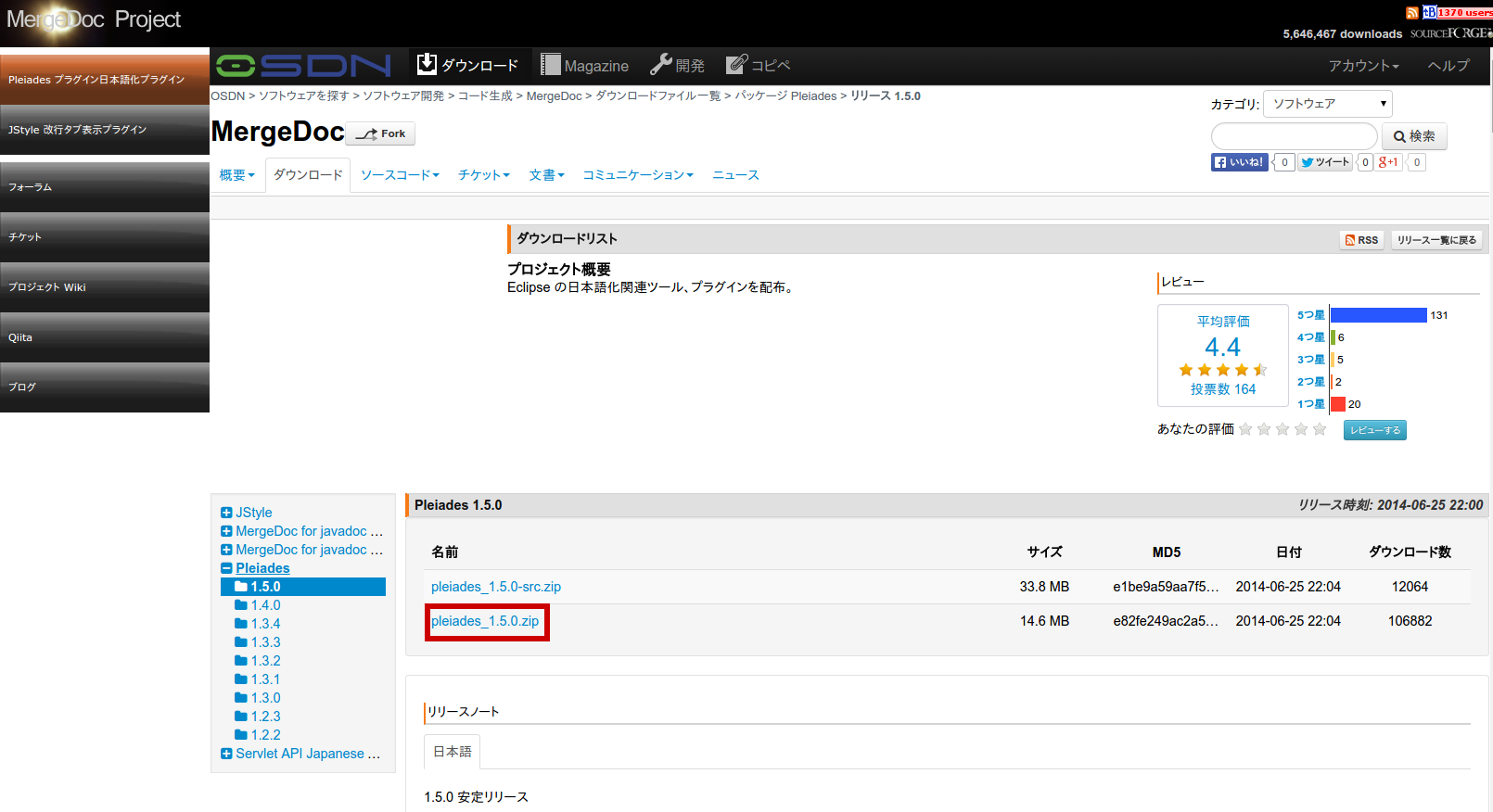Screen dimensions: 1493x812
Task: Open Pleiades プラグイン日本語化プラグイン sidebar item
Action: pos(105,80)
